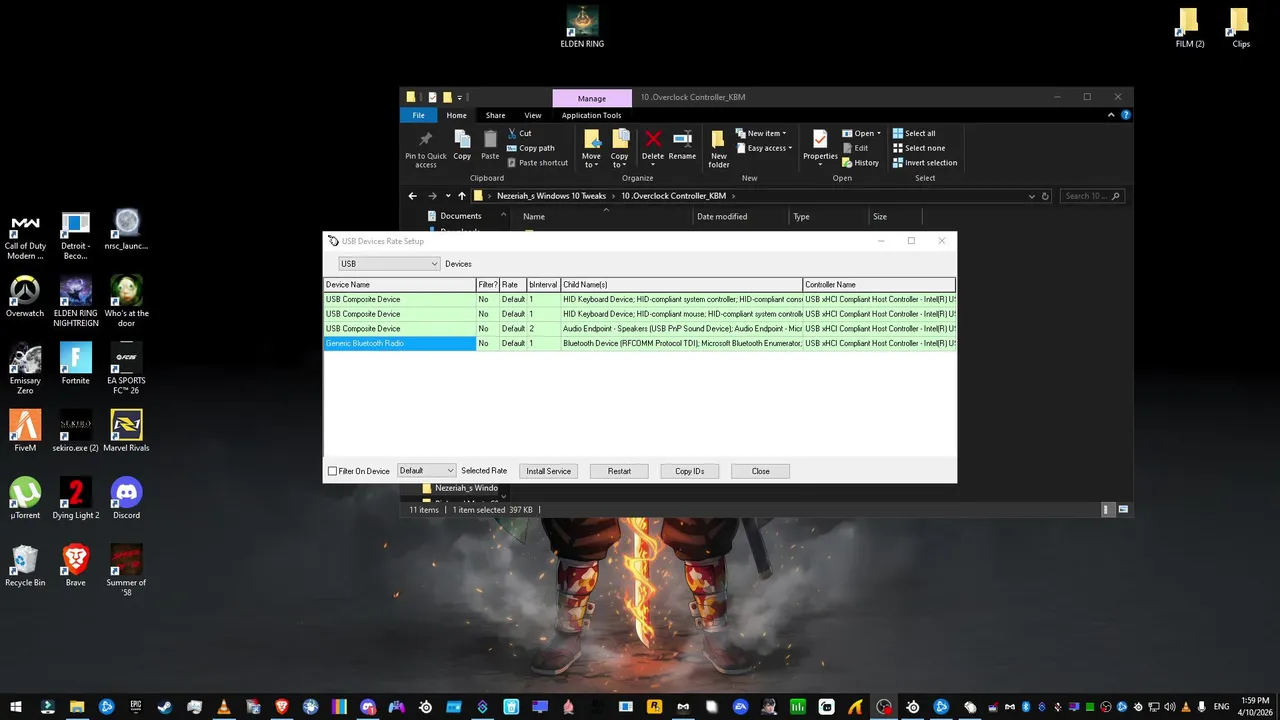Select the Overwatch desktop shortcut

click(25, 297)
